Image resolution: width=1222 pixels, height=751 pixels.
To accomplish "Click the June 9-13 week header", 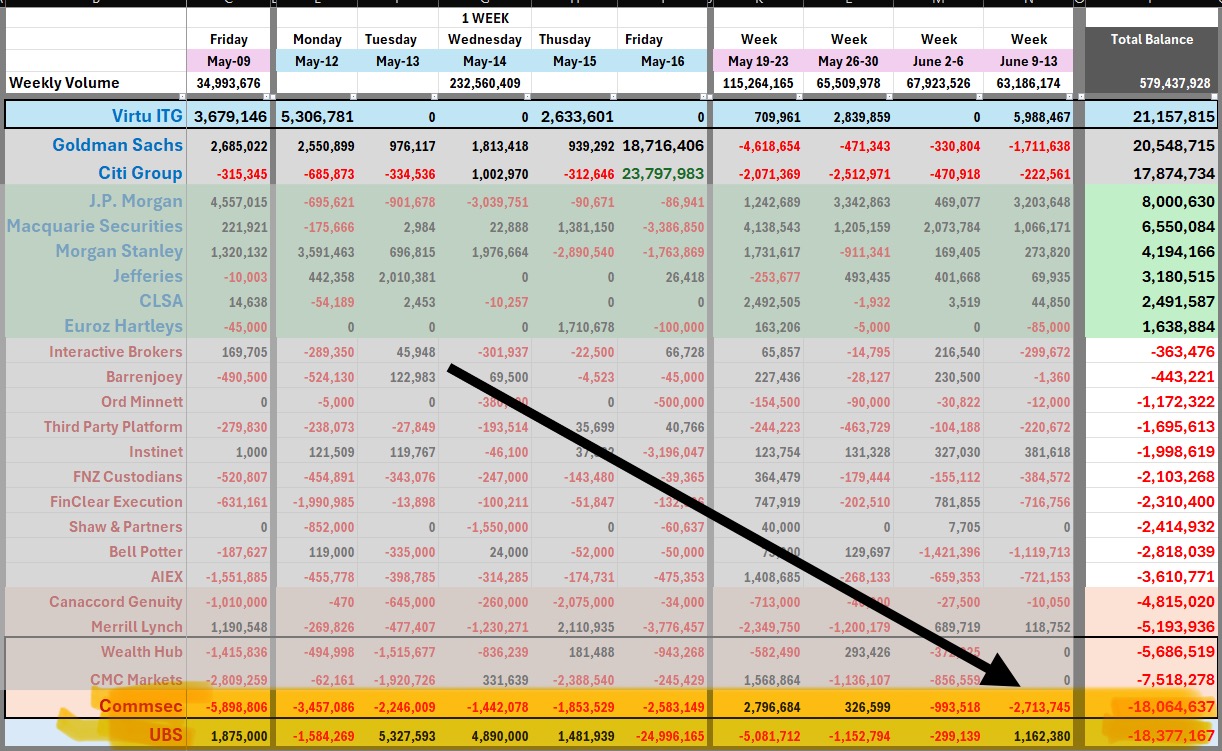I will [x=1029, y=61].
